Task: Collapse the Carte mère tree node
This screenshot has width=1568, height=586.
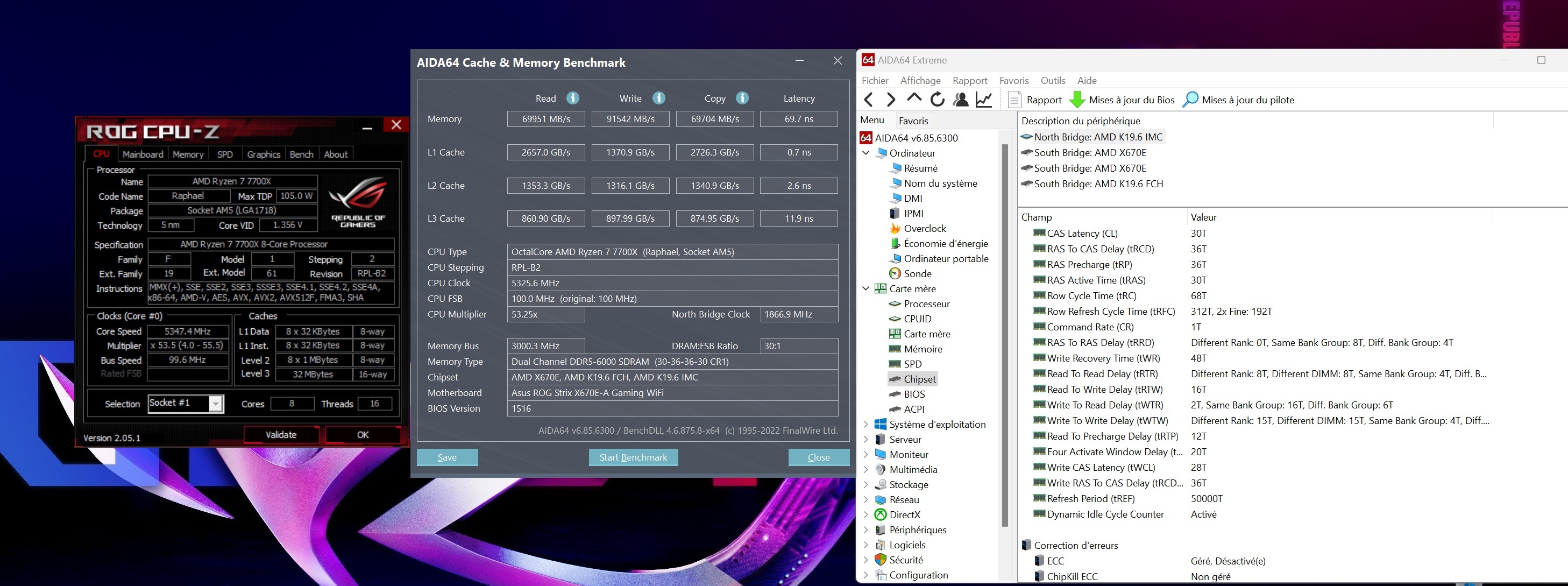Action: pos(865,289)
